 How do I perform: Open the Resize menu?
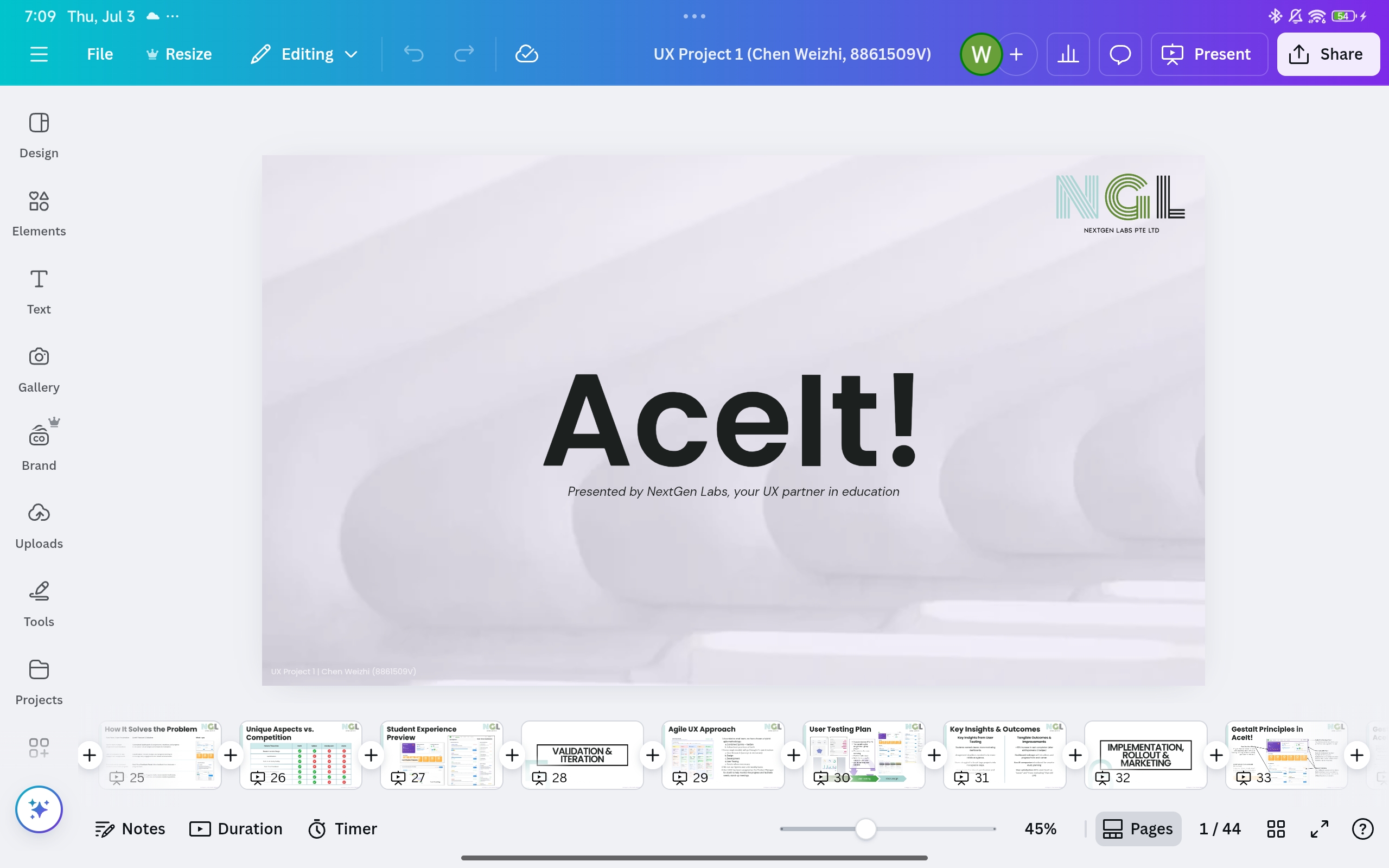tap(179, 54)
